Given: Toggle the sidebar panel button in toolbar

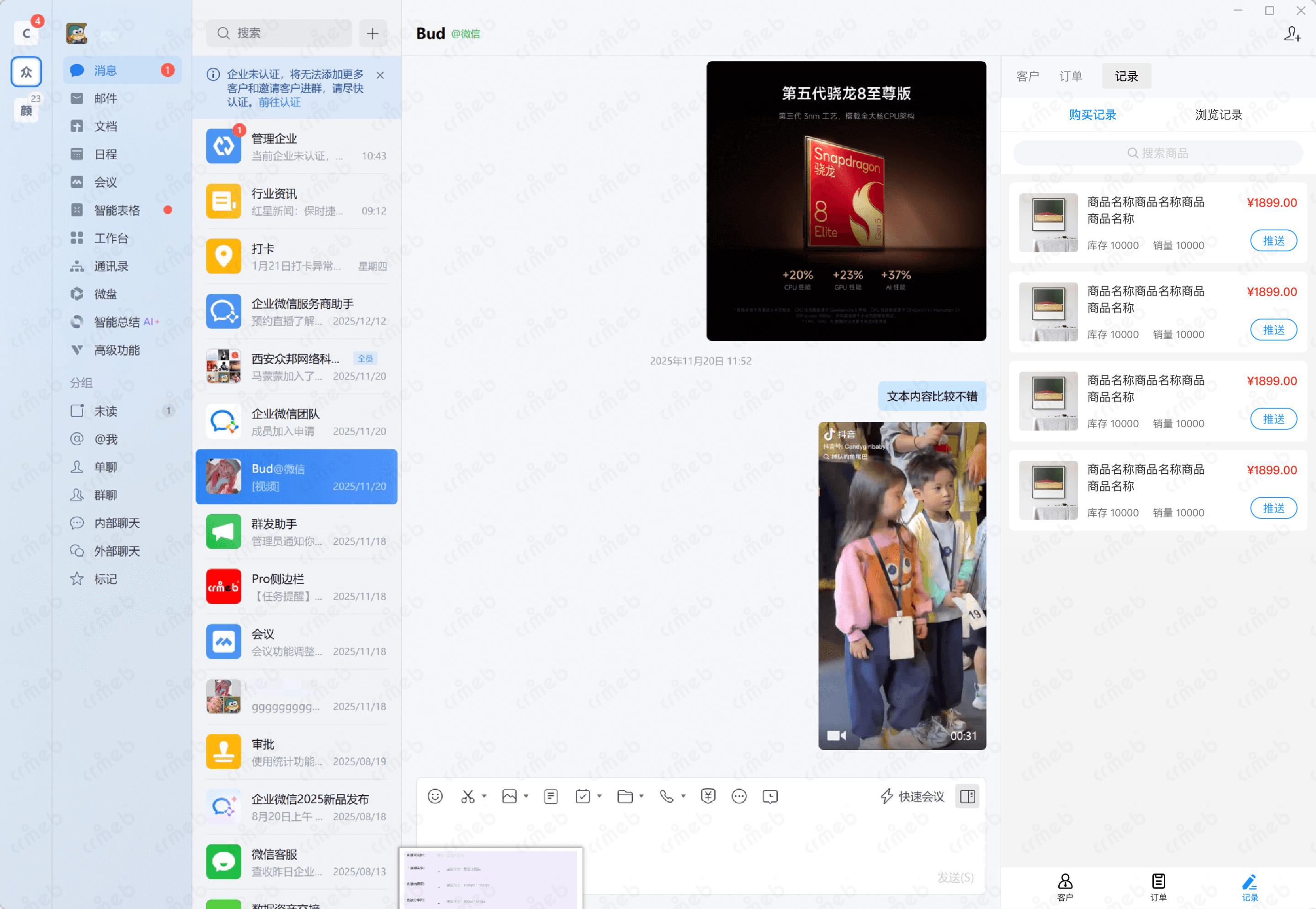Looking at the screenshot, I should tap(967, 796).
